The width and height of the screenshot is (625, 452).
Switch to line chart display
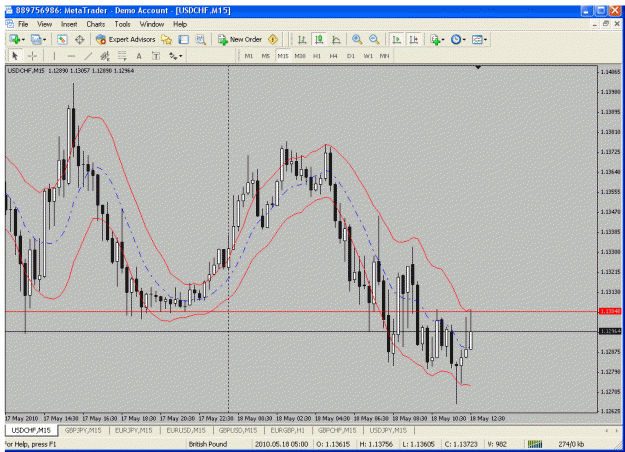click(336, 39)
